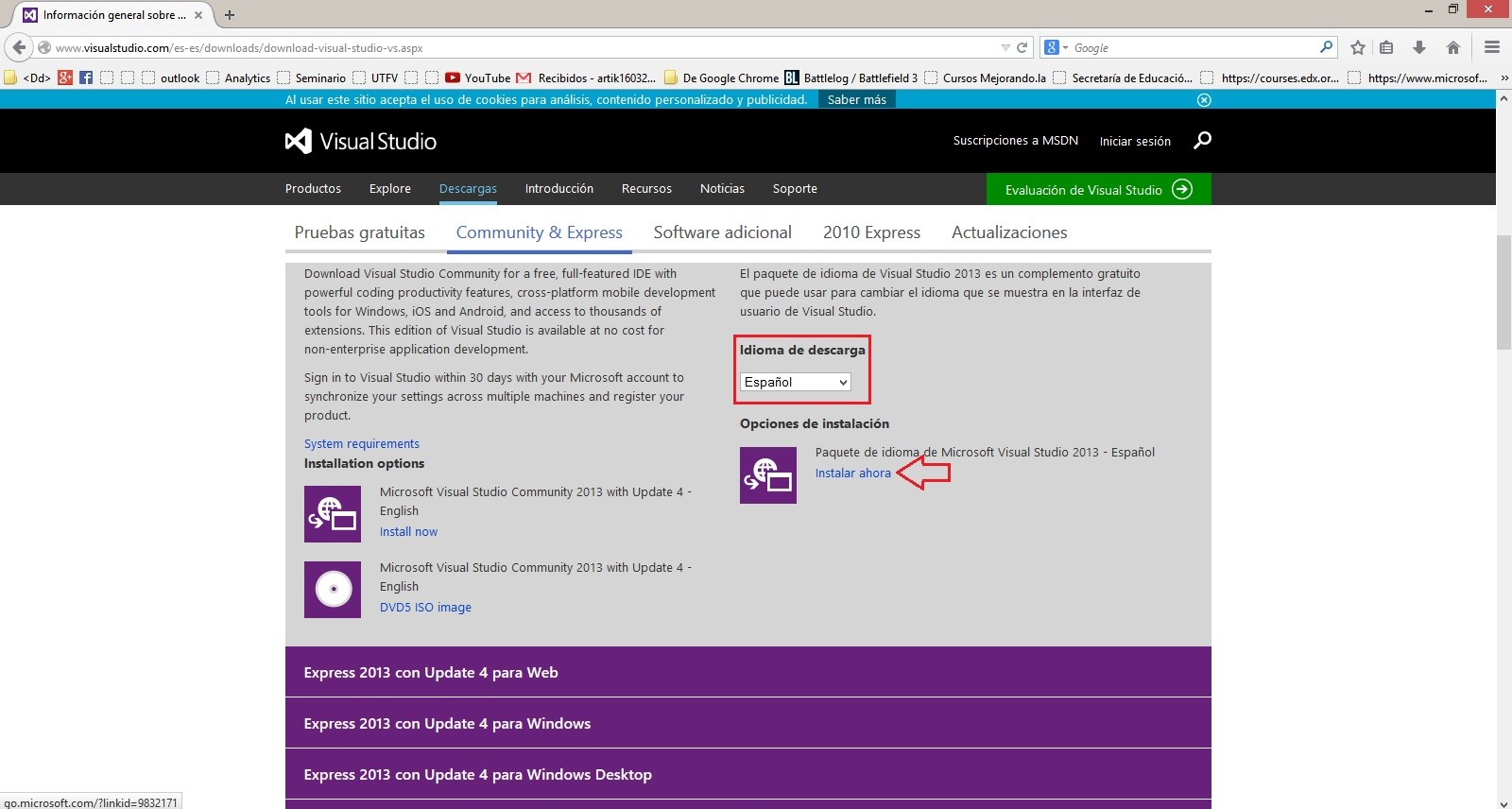Open the Recursos menu
Viewport: 1512px width, 809px height.
(x=646, y=189)
